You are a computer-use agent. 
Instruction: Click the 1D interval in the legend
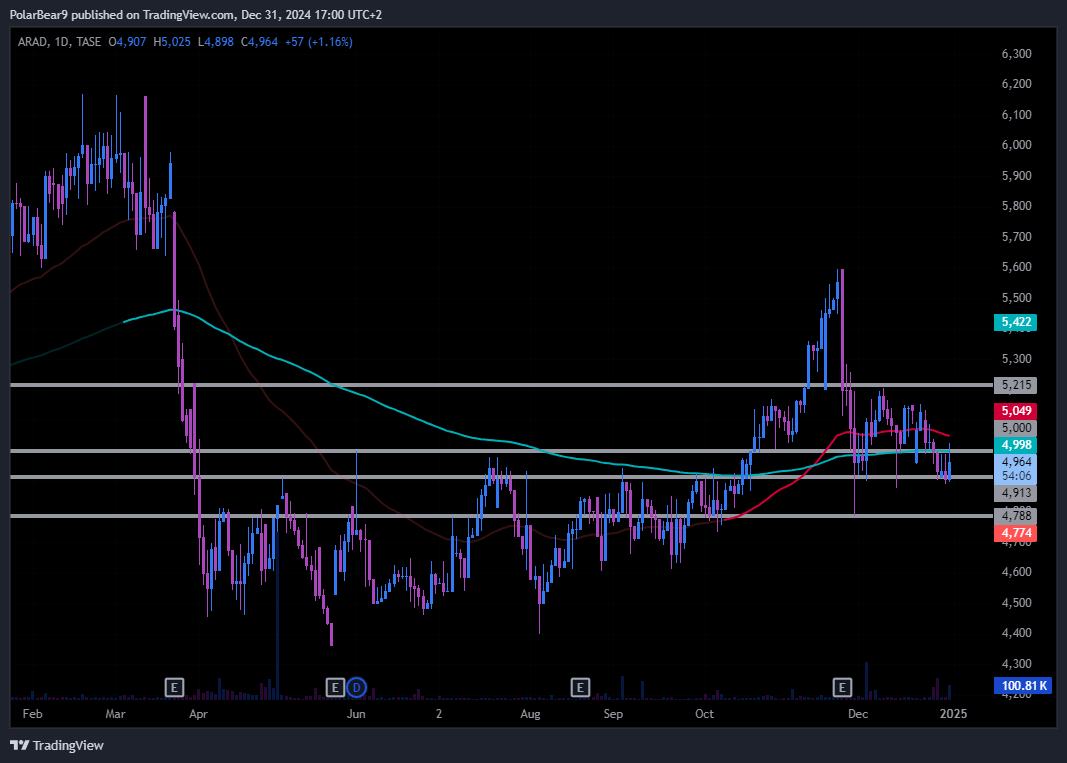coord(62,42)
